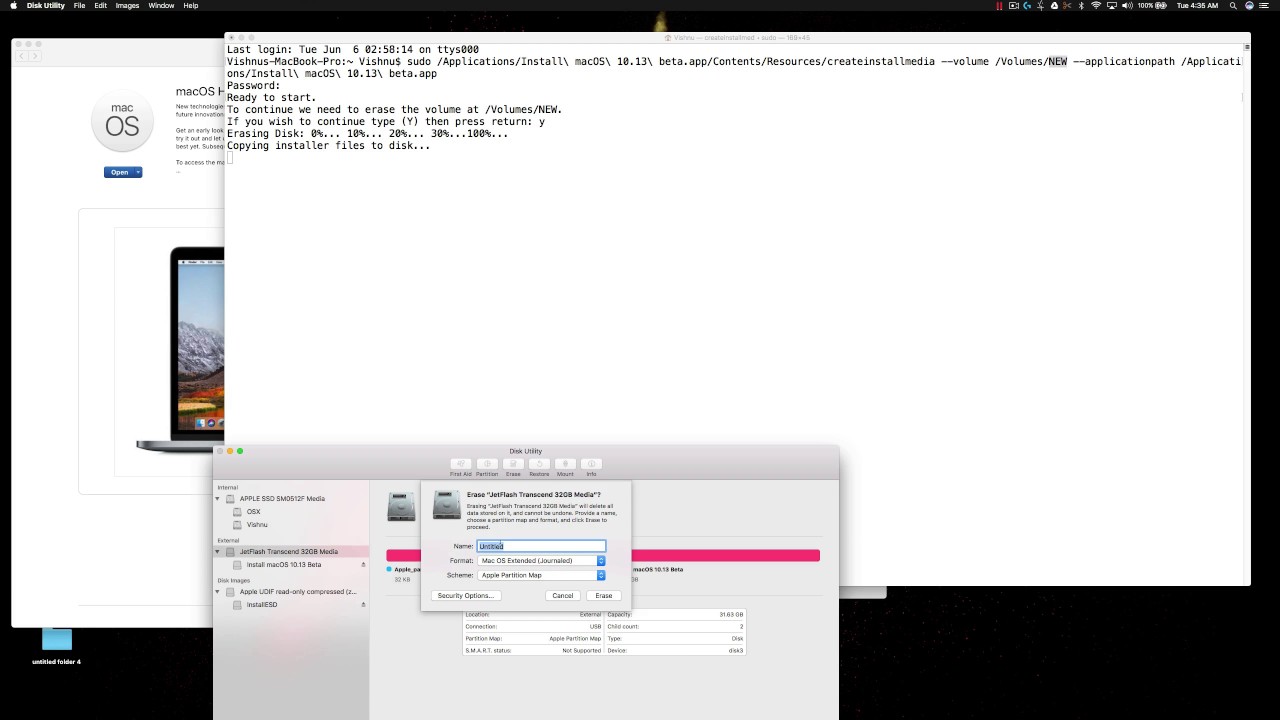Open the Edit menu

(x=100, y=6)
